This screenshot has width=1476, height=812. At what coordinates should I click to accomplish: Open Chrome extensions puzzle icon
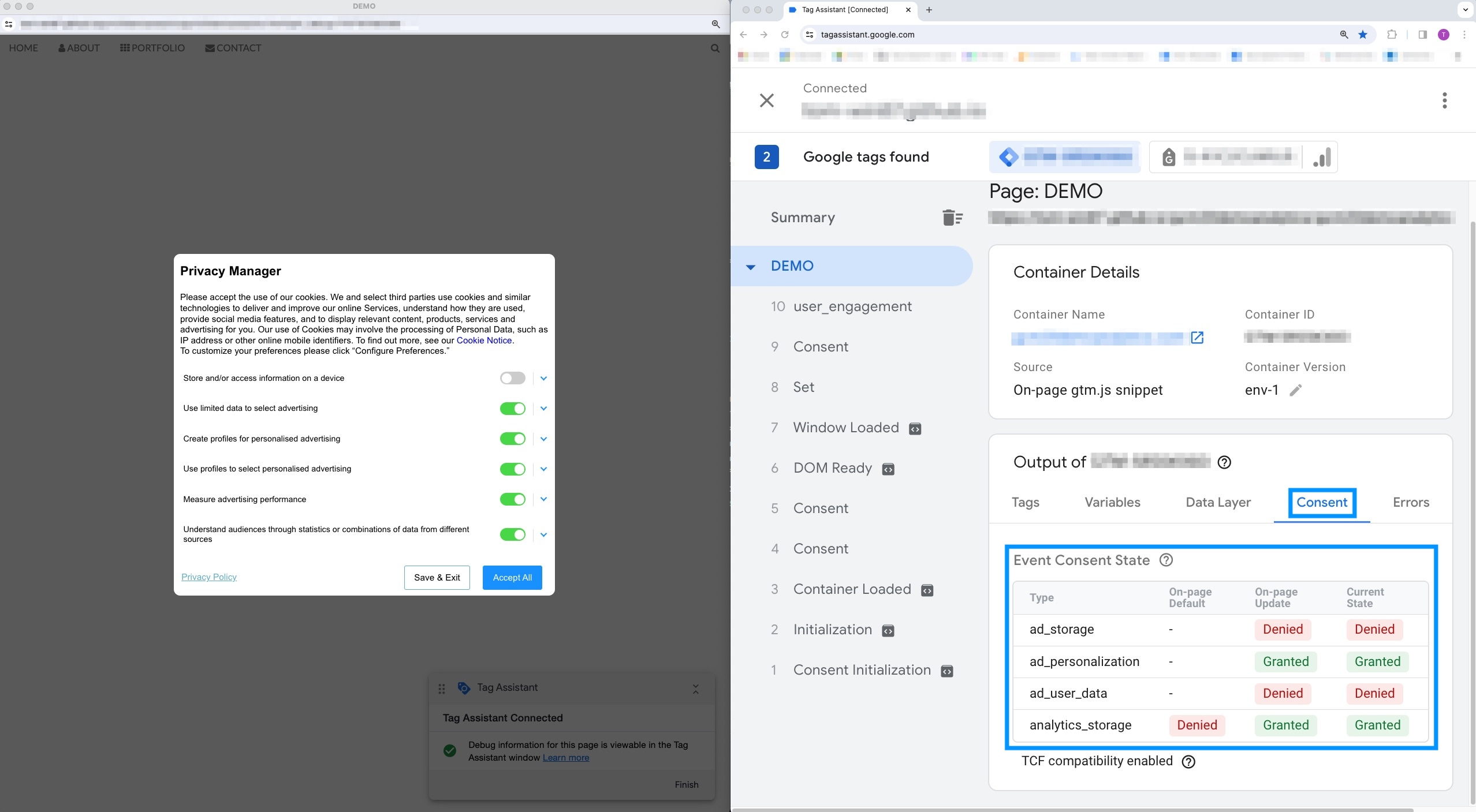1392,35
